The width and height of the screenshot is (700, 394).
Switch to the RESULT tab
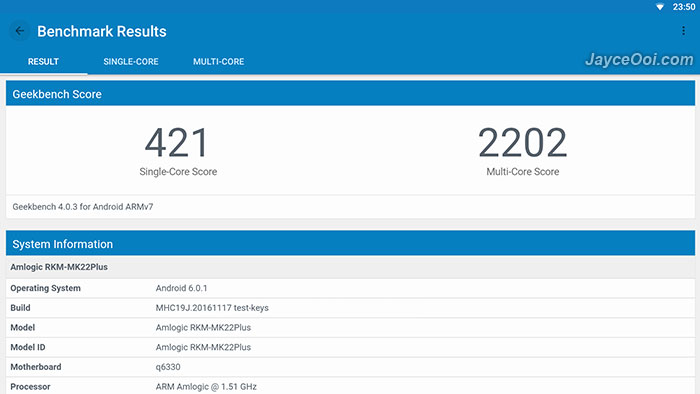click(x=43, y=62)
